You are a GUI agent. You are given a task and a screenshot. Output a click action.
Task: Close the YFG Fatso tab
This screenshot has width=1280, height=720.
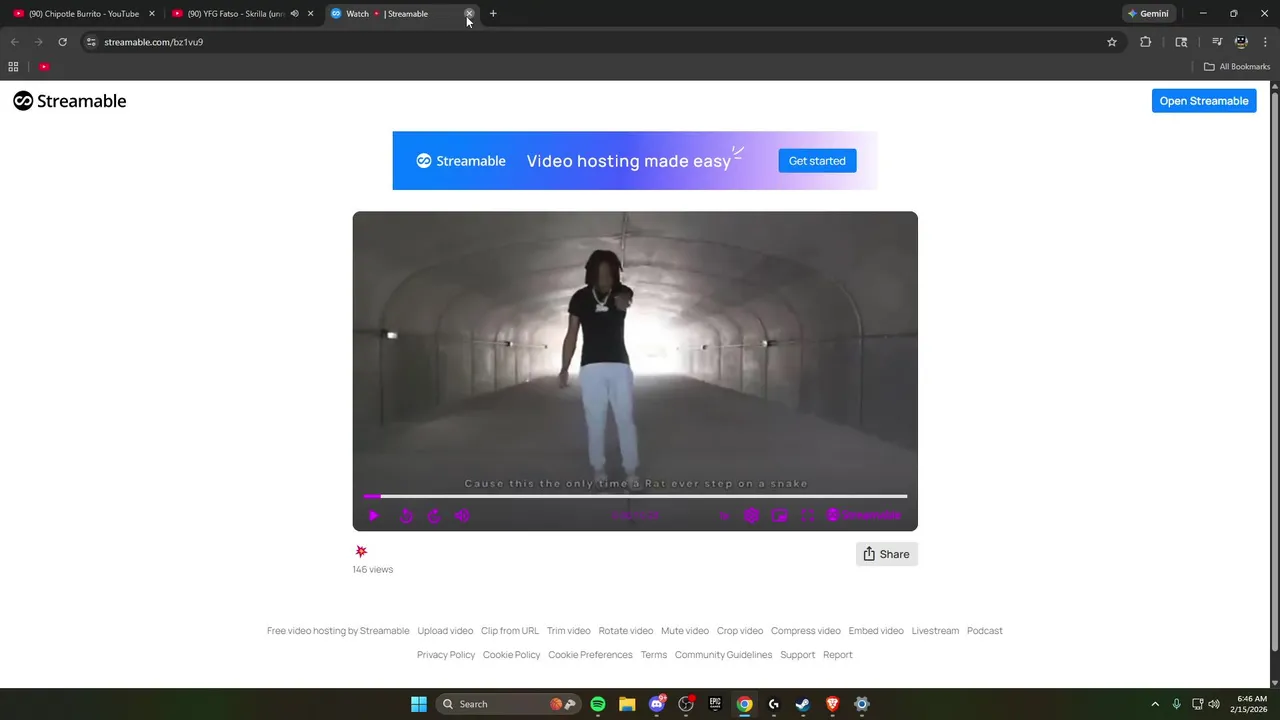click(x=311, y=14)
